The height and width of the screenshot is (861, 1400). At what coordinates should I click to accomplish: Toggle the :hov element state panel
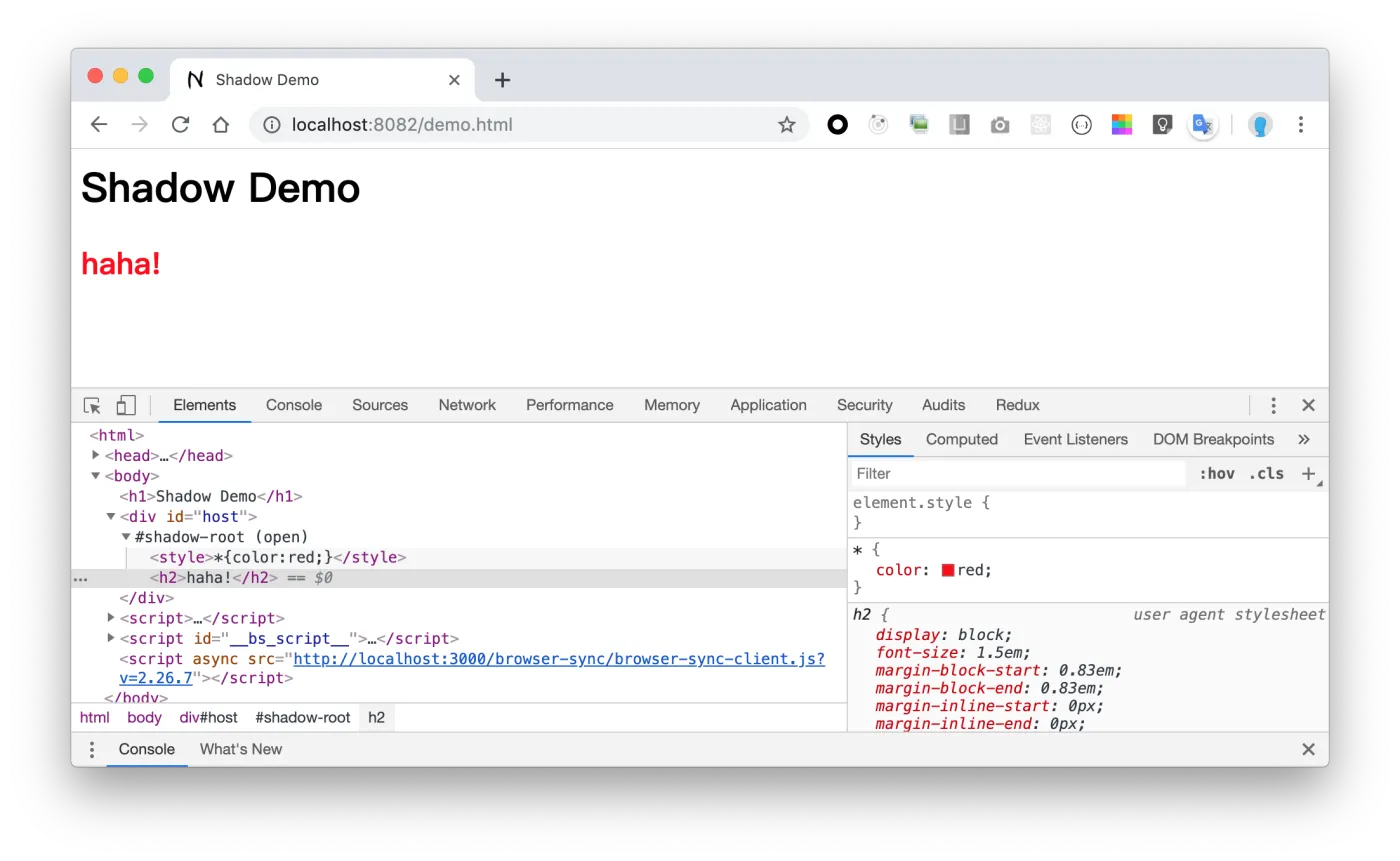pos(1217,474)
